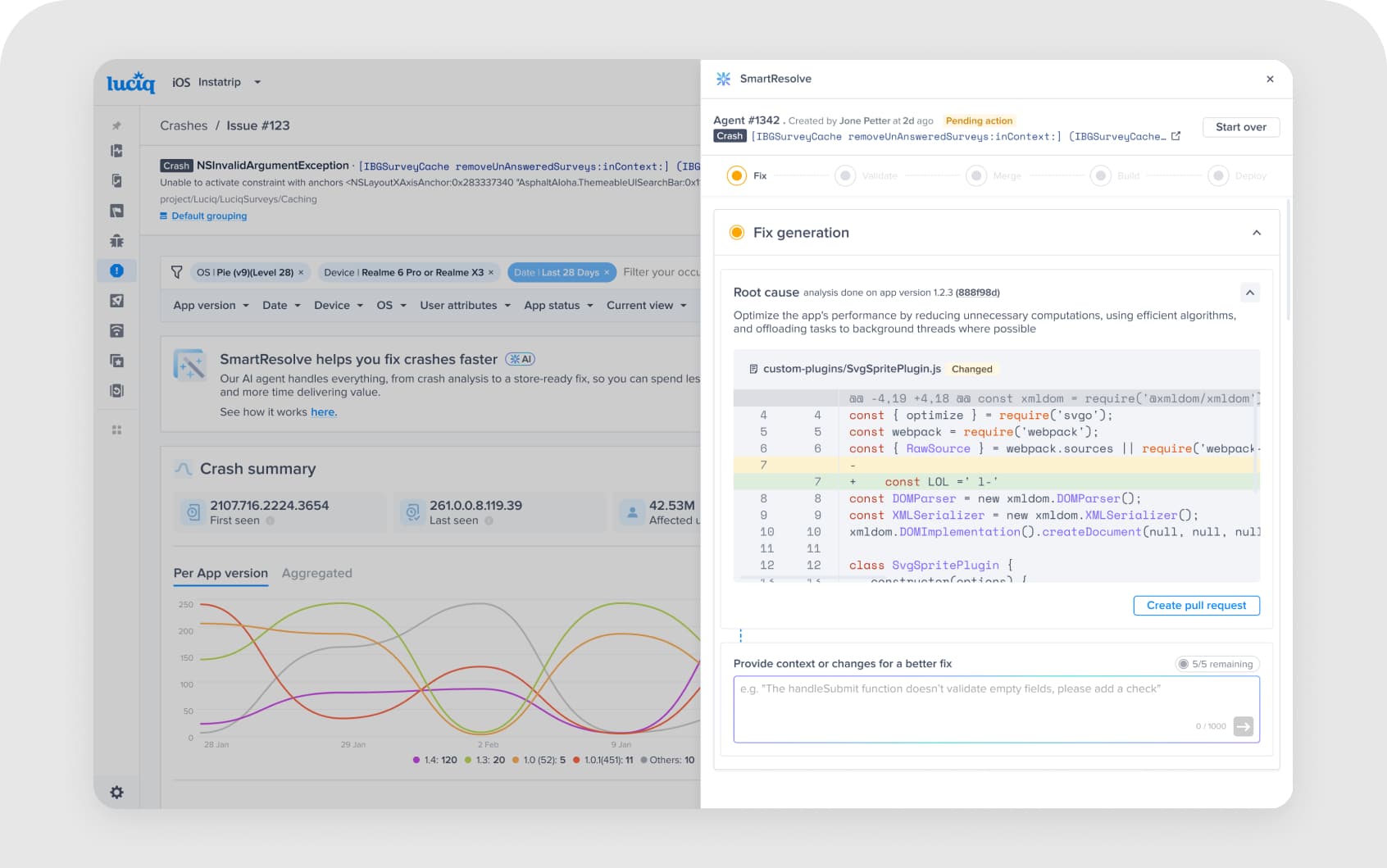The image size is (1387, 868).
Task: Open the wifi network icon in sidebar
Action: click(x=116, y=330)
